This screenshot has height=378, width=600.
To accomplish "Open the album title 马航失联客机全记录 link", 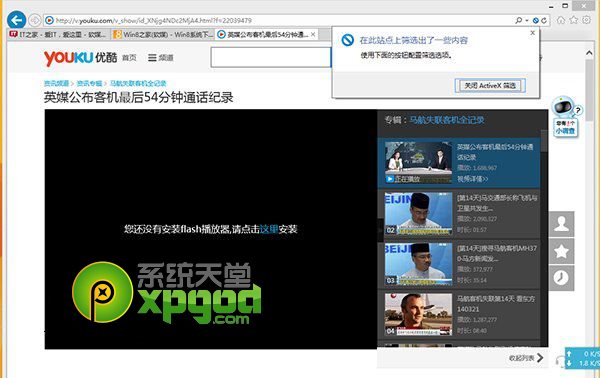I will 447,120.
